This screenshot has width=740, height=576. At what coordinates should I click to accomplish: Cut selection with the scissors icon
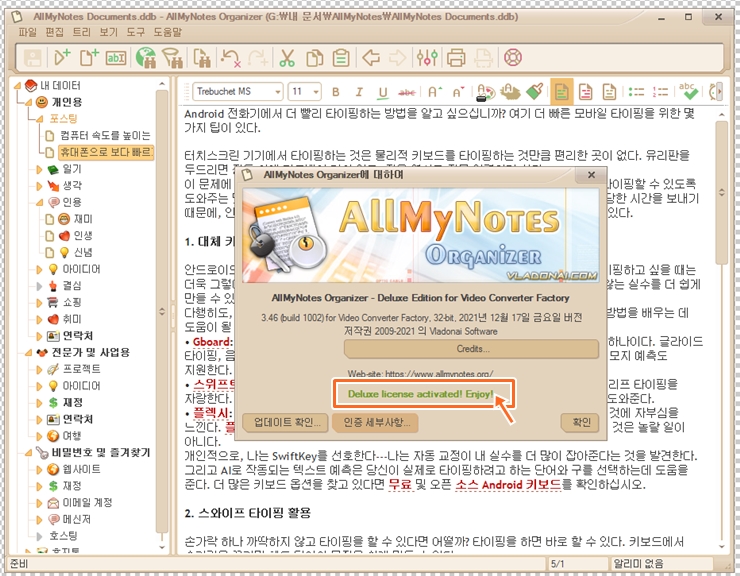pos(287,58)
